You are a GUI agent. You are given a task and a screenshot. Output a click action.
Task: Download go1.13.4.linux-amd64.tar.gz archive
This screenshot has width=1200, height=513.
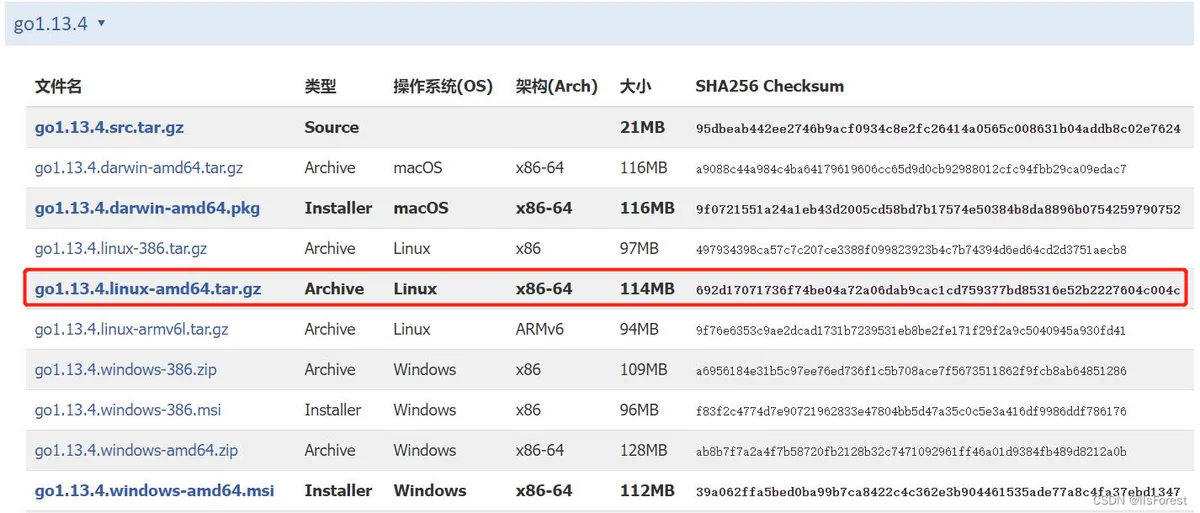148,289
